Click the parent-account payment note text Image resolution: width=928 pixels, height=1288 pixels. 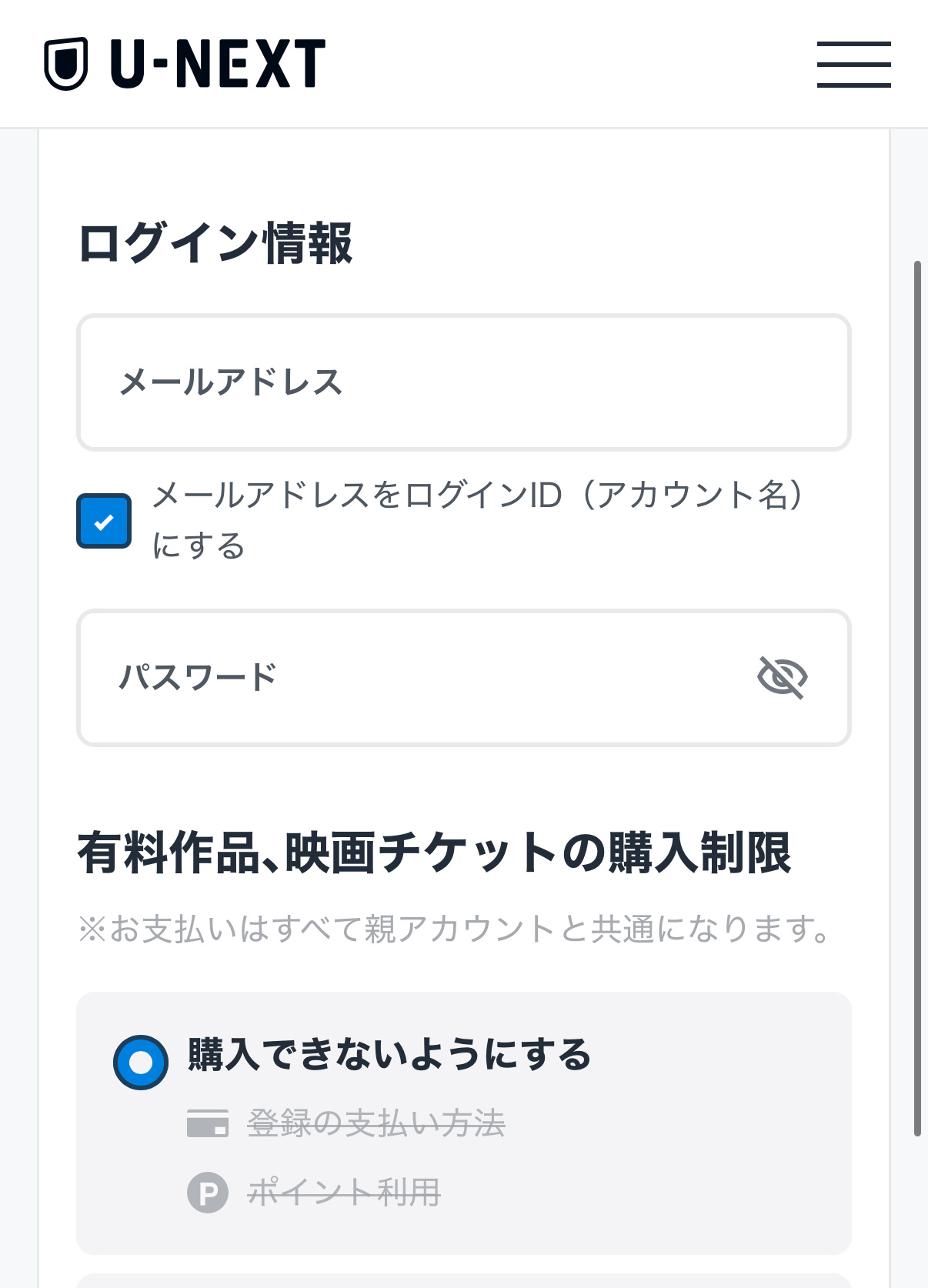click(x=455, y=929)
